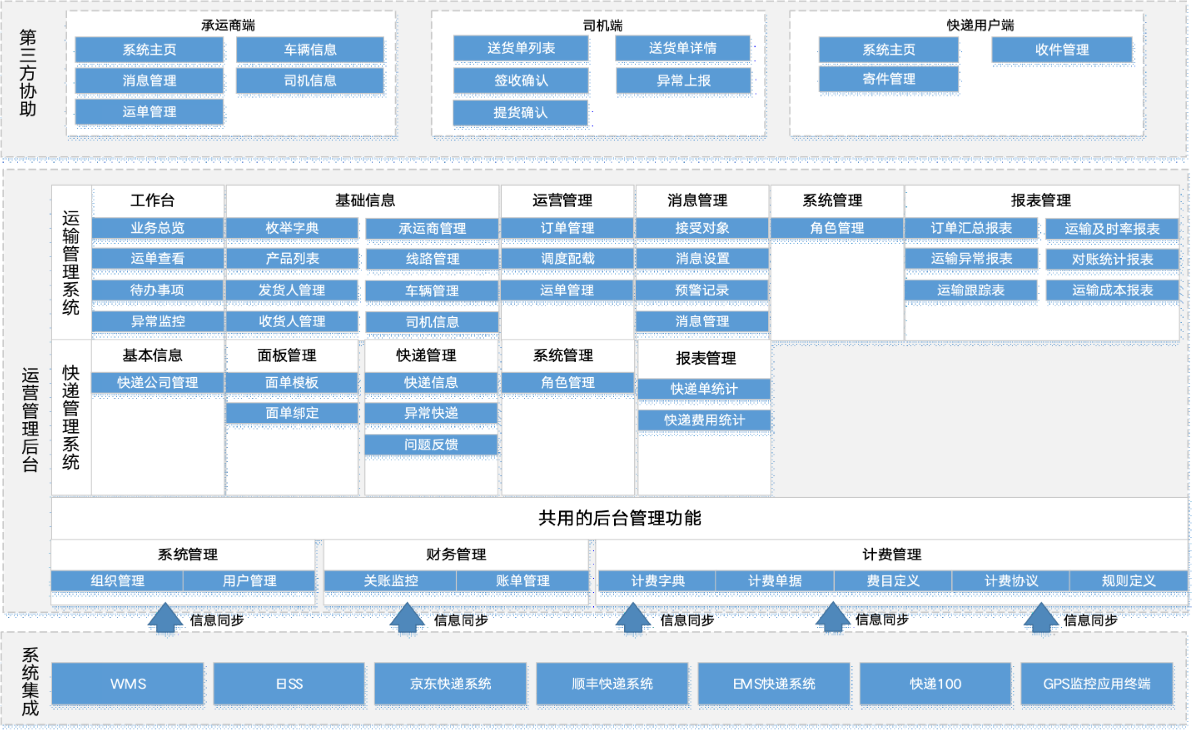Click the 快递公司管理 box
Screen dimensions: 1192x730
click(157, 382)
